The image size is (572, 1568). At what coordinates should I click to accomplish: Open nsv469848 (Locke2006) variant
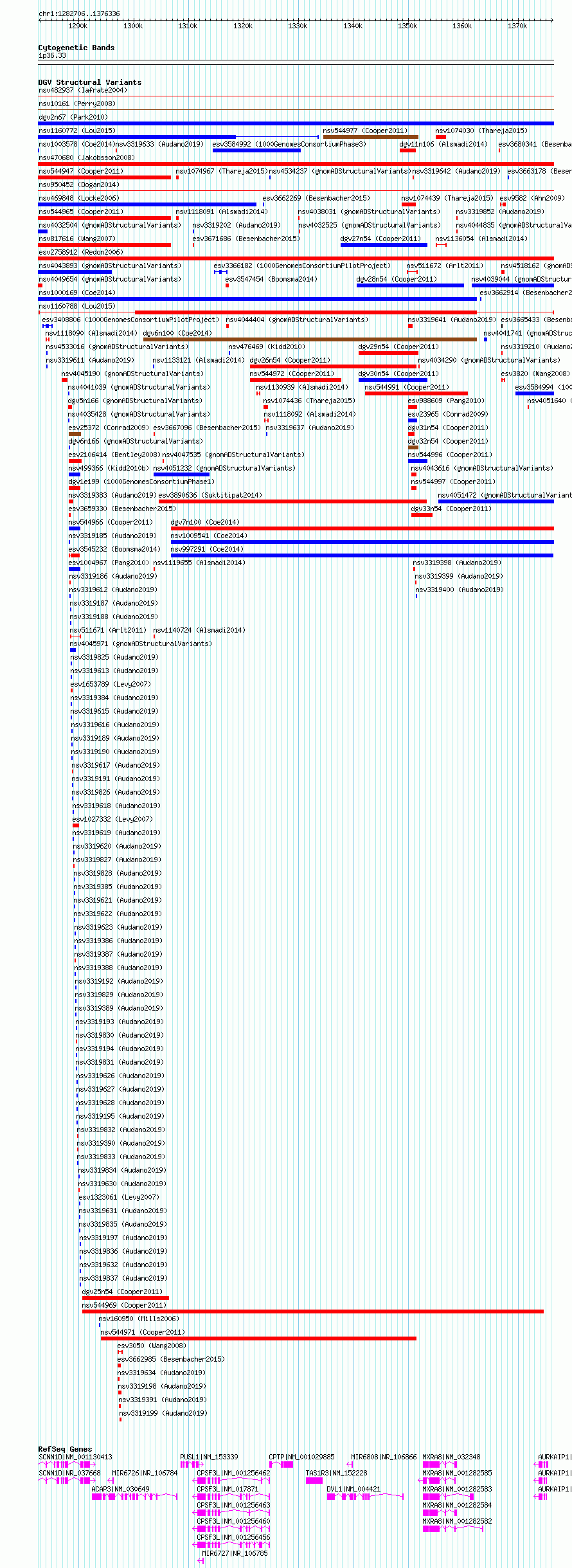coord(79,199)
